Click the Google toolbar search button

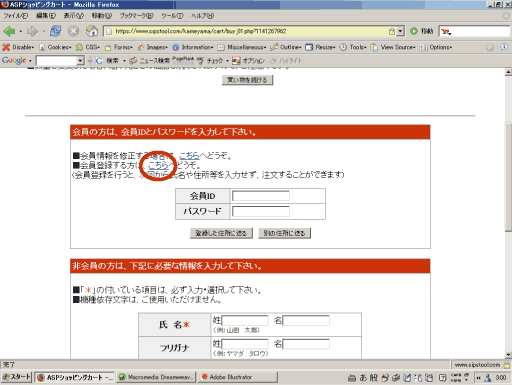(107, 61)
